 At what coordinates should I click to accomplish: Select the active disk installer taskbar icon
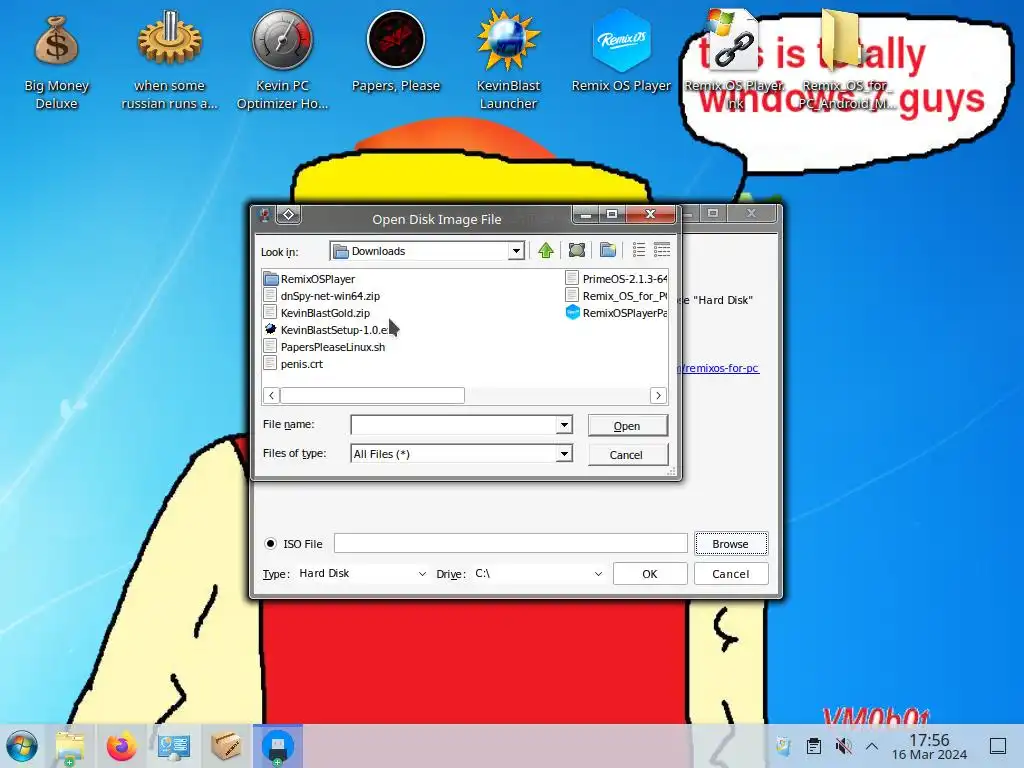pos(278,746)
